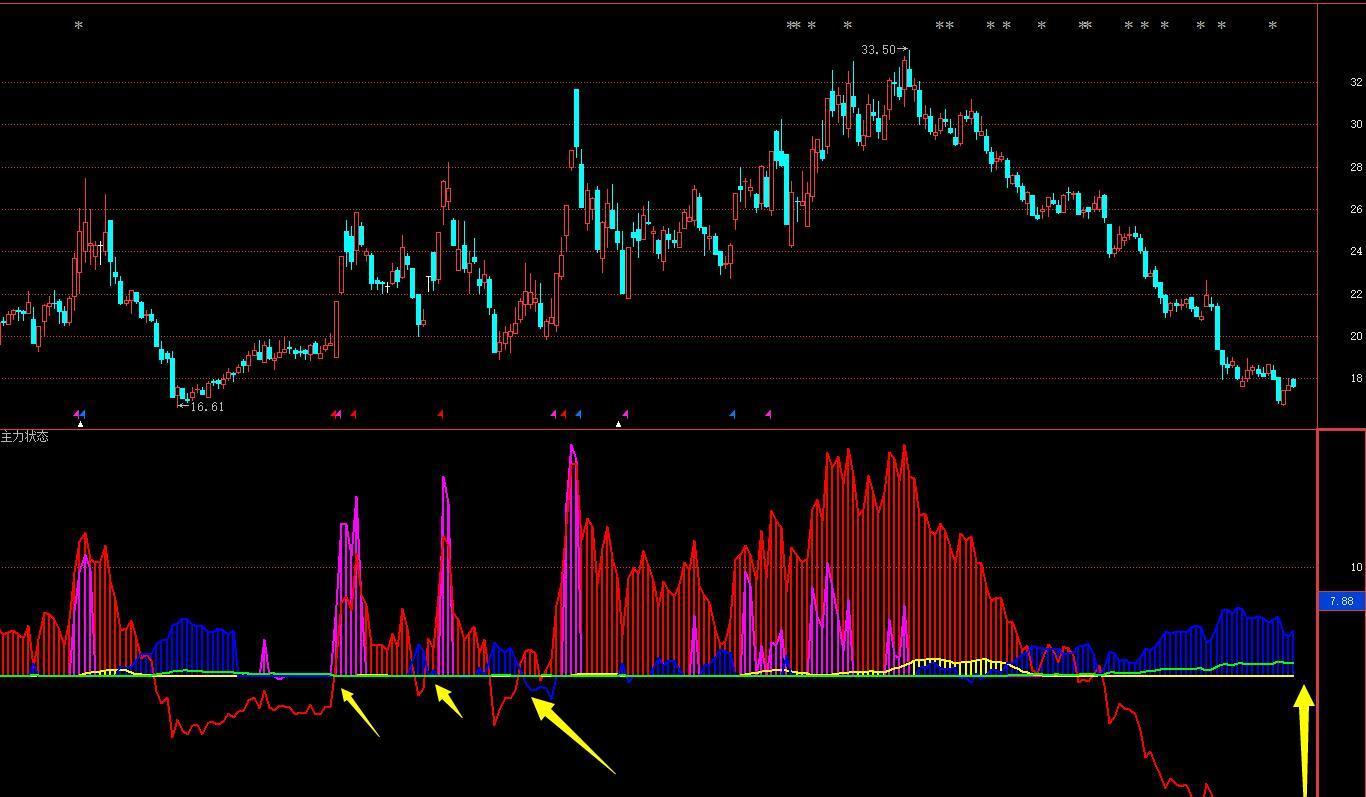Click the leftmost blue flag signal marker

pyautogui.click(x=82, y=414)
